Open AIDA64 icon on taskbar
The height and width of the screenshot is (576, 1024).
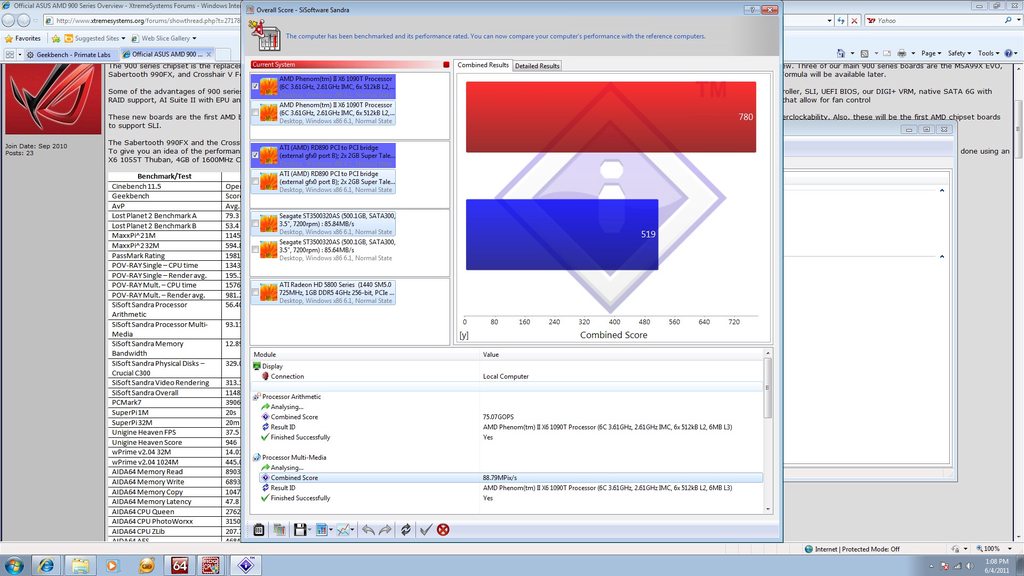[180, 565]
